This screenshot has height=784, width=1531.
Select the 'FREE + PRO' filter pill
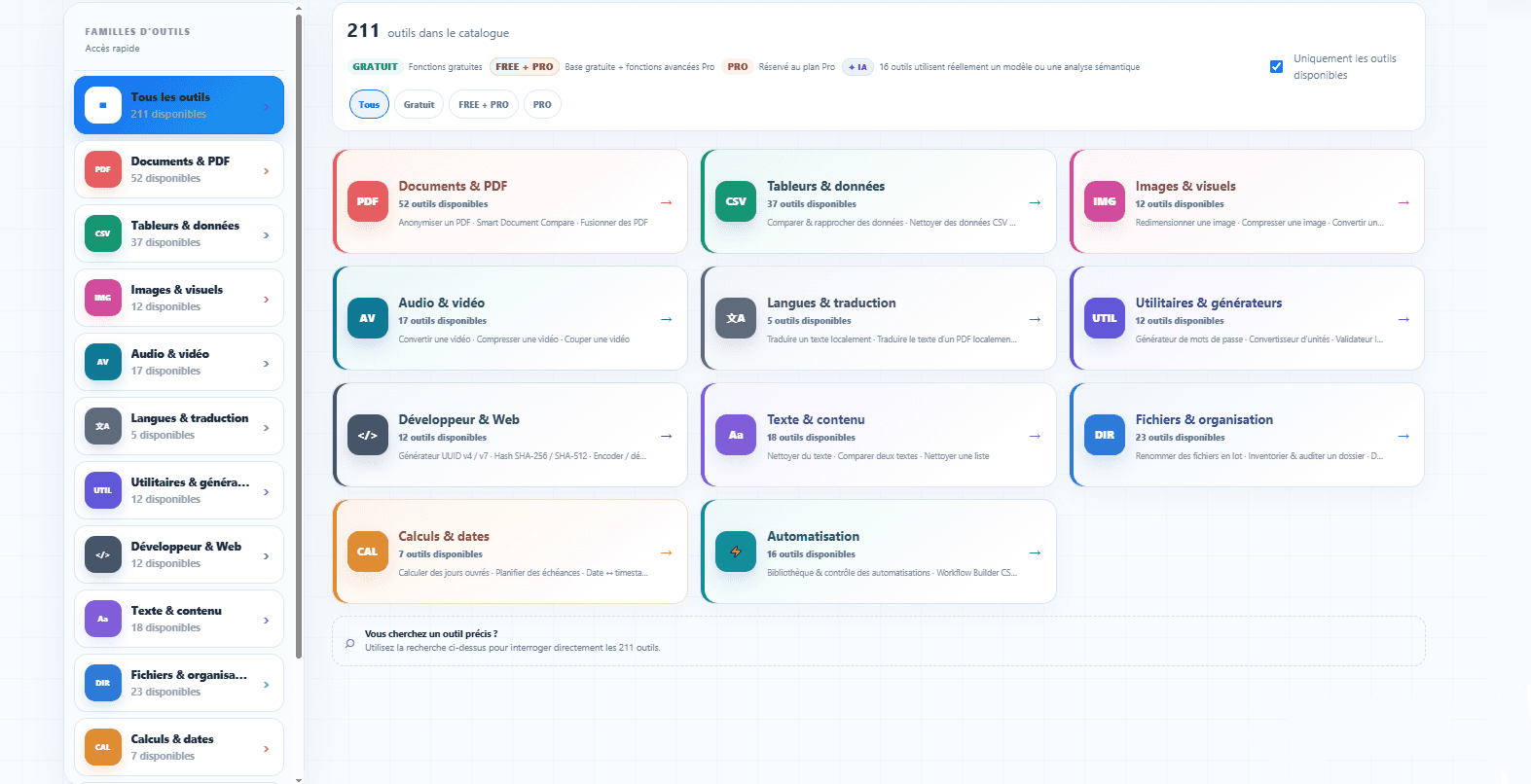[x=484, y=104]
